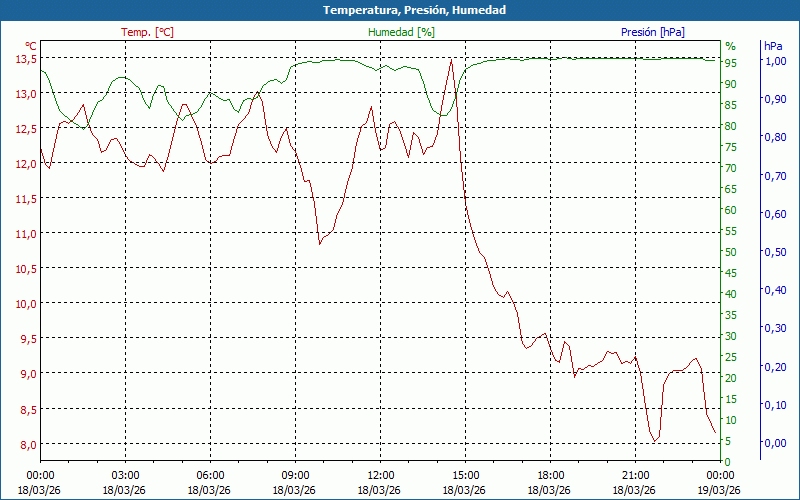Image resolution: width=800 pixels, height=500 pixels.
Task: Click the 09:00 time axis label
Action: pyautogui.click(x=295, y=475)
